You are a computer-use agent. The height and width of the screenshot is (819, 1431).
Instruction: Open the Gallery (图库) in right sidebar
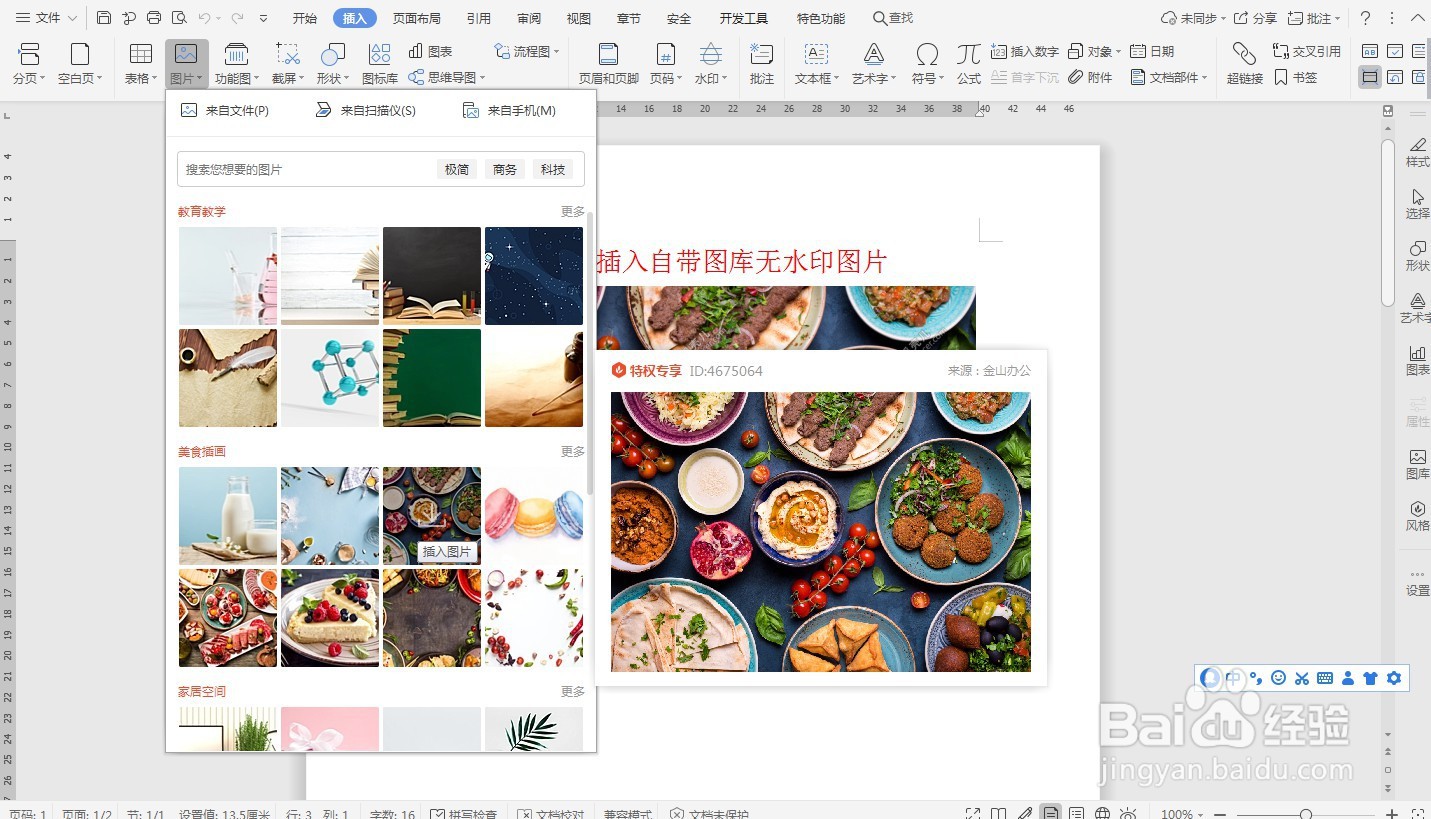1417,464
